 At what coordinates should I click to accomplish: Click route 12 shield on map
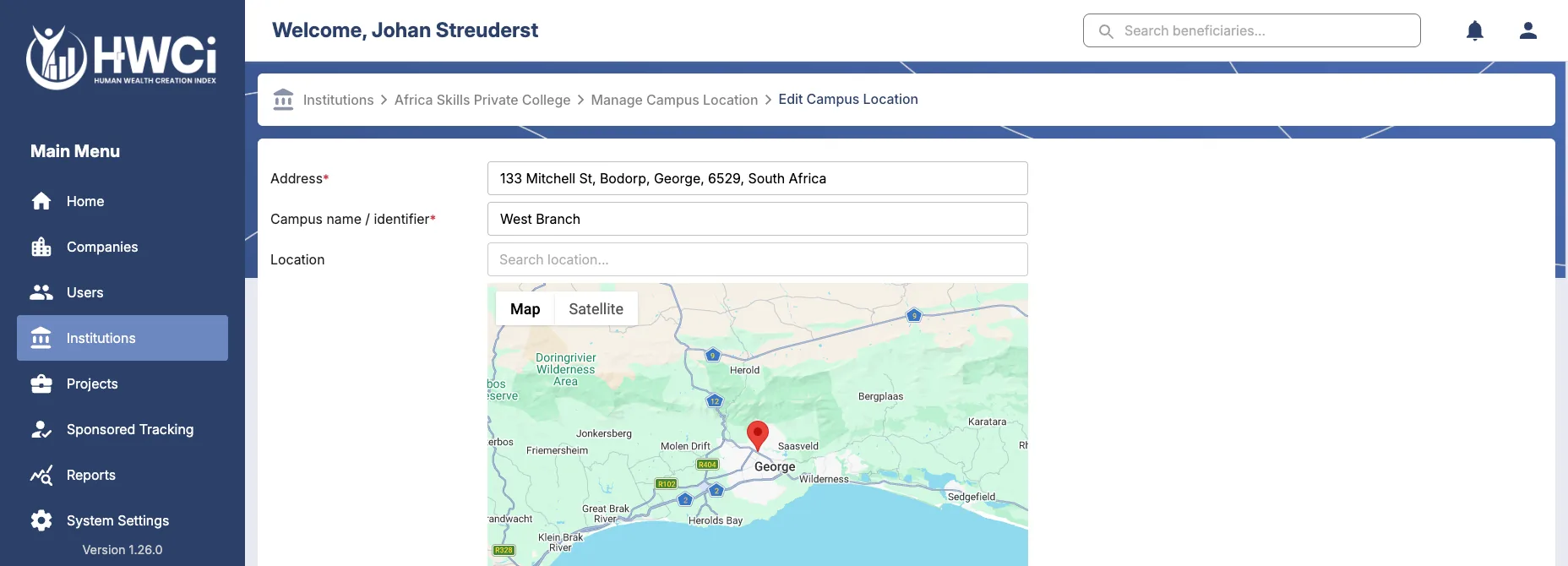715,400
